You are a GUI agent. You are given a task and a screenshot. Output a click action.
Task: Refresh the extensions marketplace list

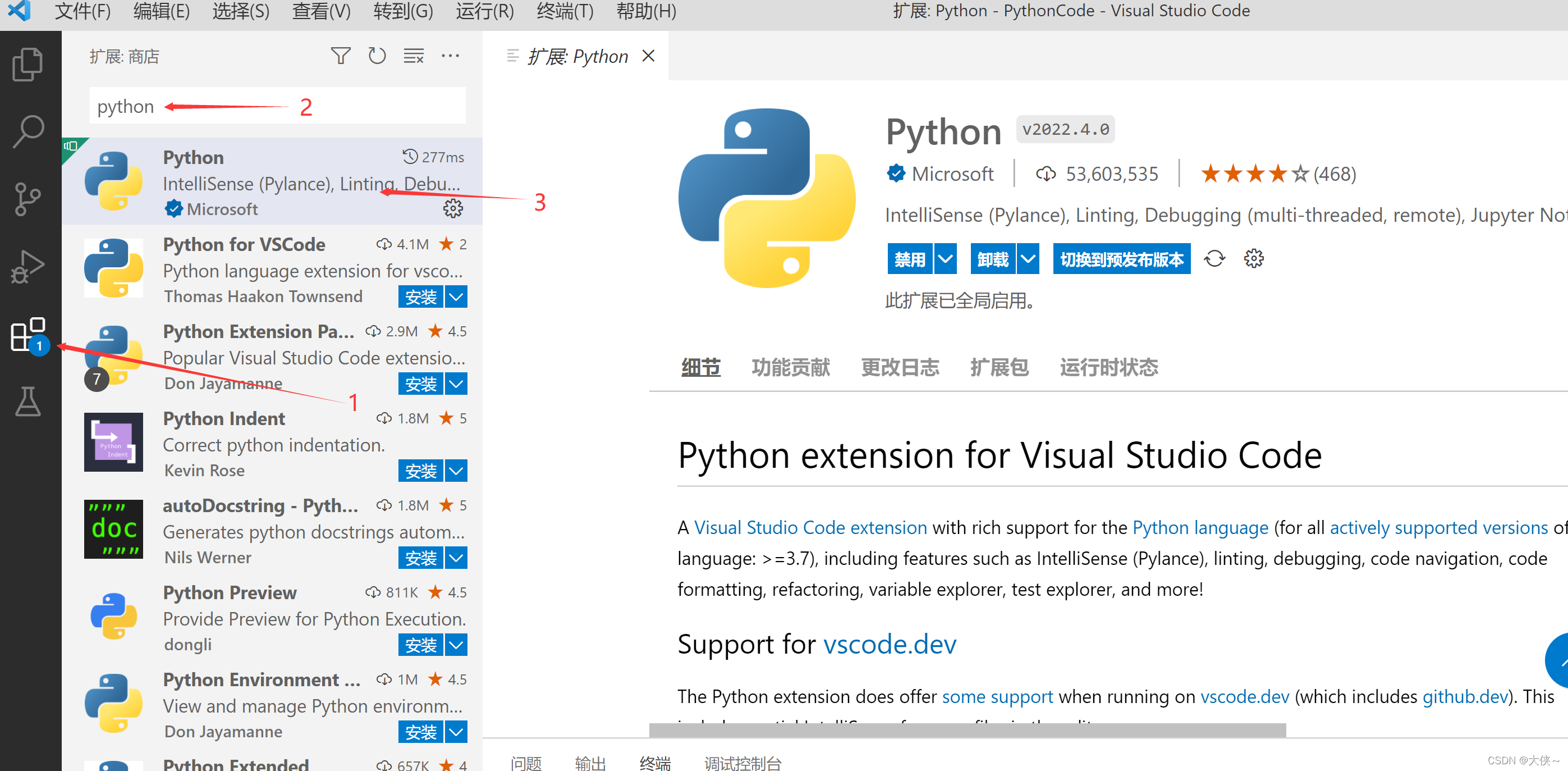(377, 57)
